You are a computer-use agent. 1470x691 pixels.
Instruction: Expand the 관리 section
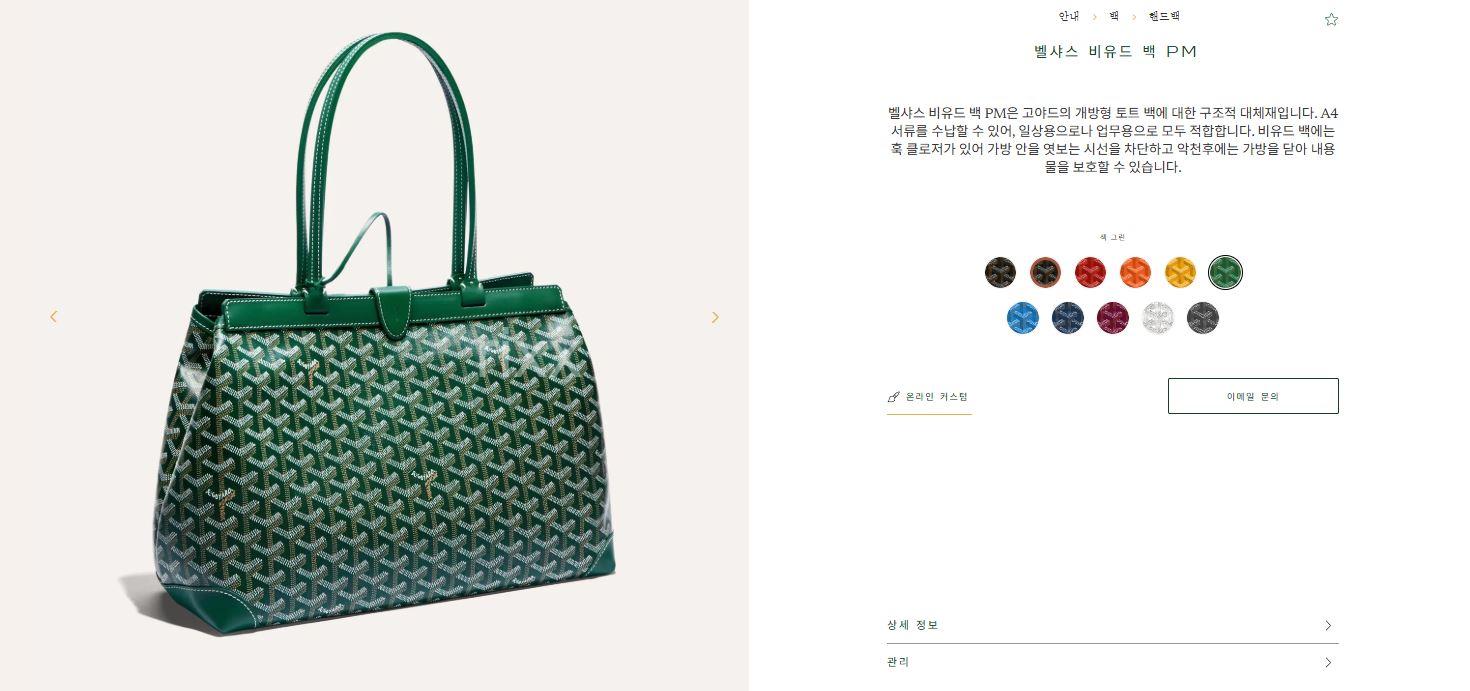point(1112,662)
